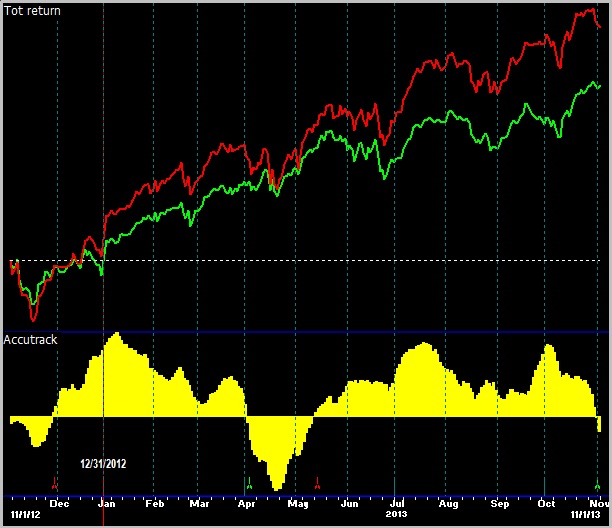The width and height of the screenshot is (612, 528).
Task: Click the 2013 year label
Action: 397,516
